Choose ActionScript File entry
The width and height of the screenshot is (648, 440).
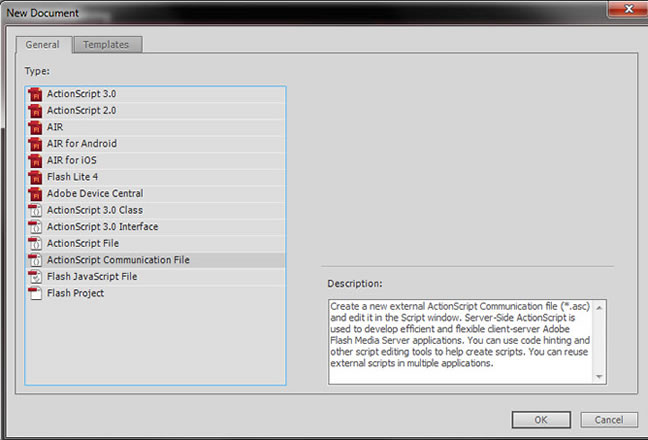(155, 243)
